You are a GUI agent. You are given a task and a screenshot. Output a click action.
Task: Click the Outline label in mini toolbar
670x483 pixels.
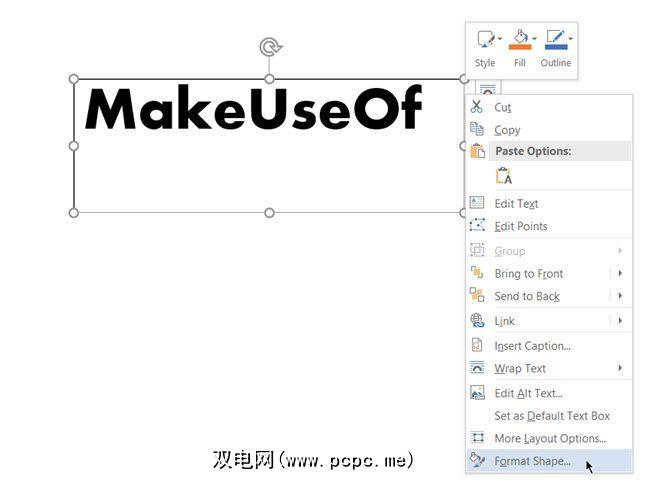(555, 63)
